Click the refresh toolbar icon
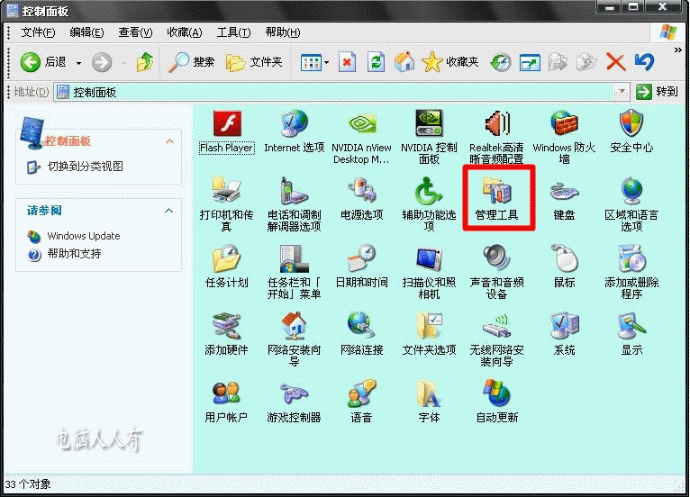 pyautogui.click(x=376, y=62)
